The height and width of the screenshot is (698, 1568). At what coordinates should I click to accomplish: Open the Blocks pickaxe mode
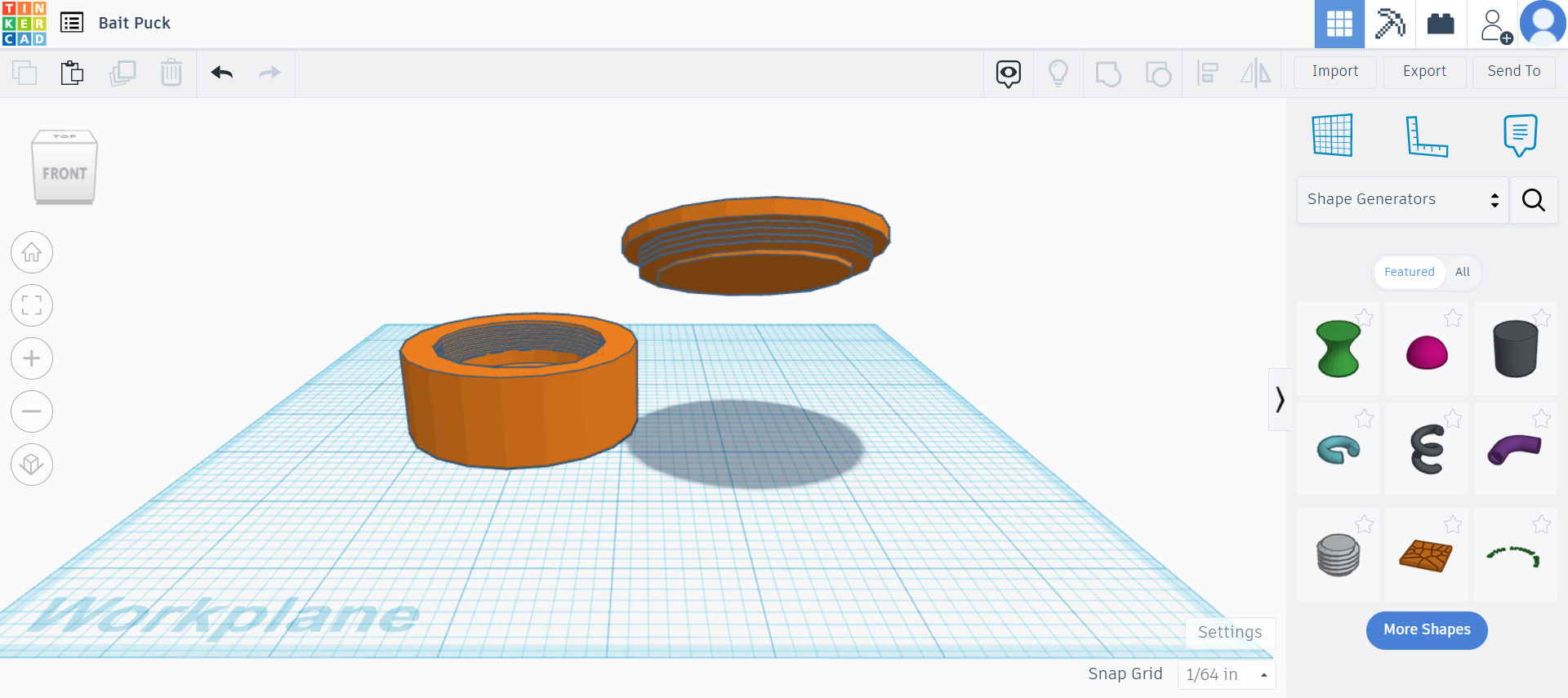tap(1390, 24)
